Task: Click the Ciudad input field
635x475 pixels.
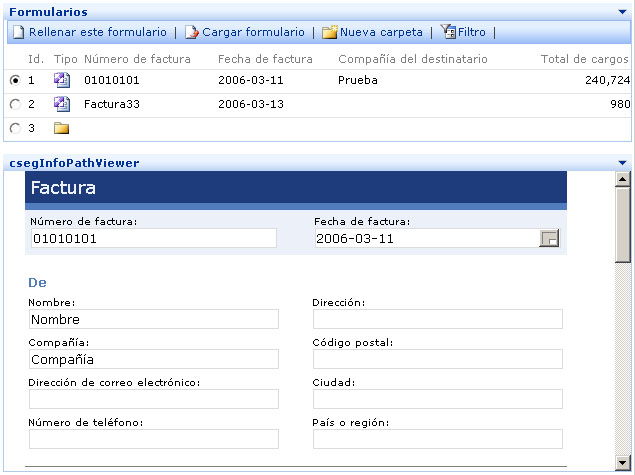Action: click(438, 399)
